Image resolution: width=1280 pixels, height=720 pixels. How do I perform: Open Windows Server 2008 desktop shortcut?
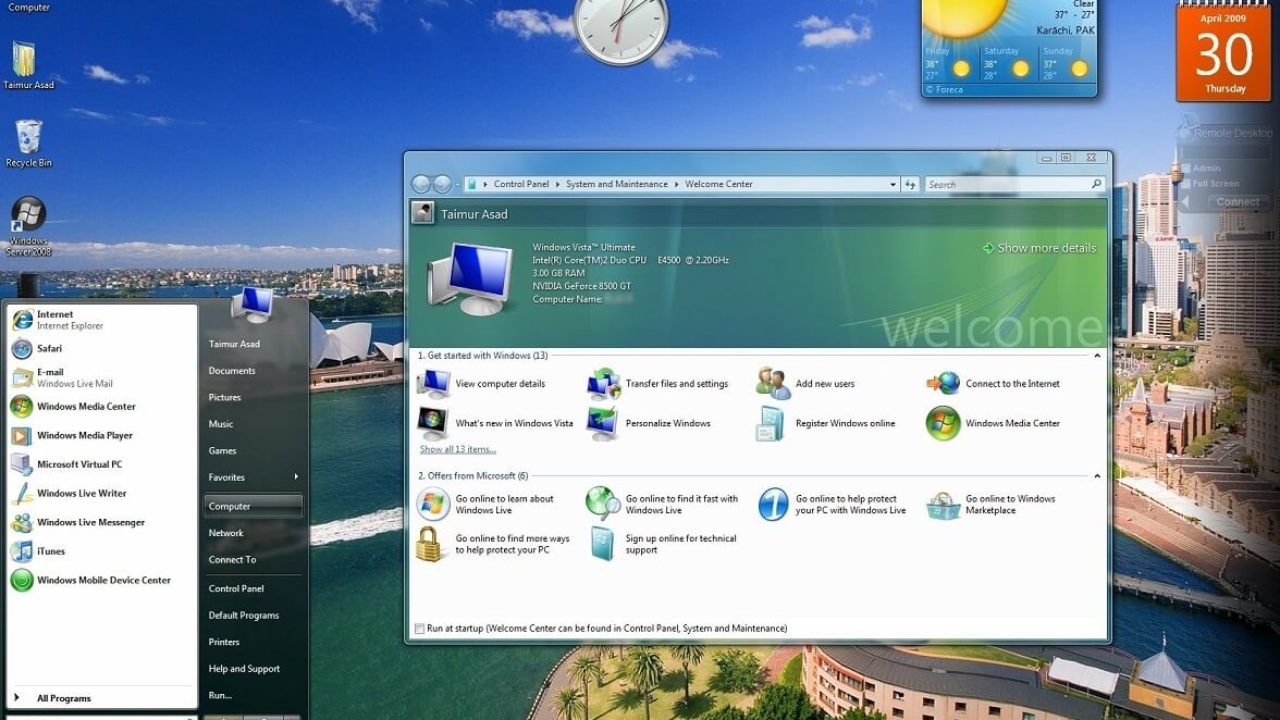[28, 227]
